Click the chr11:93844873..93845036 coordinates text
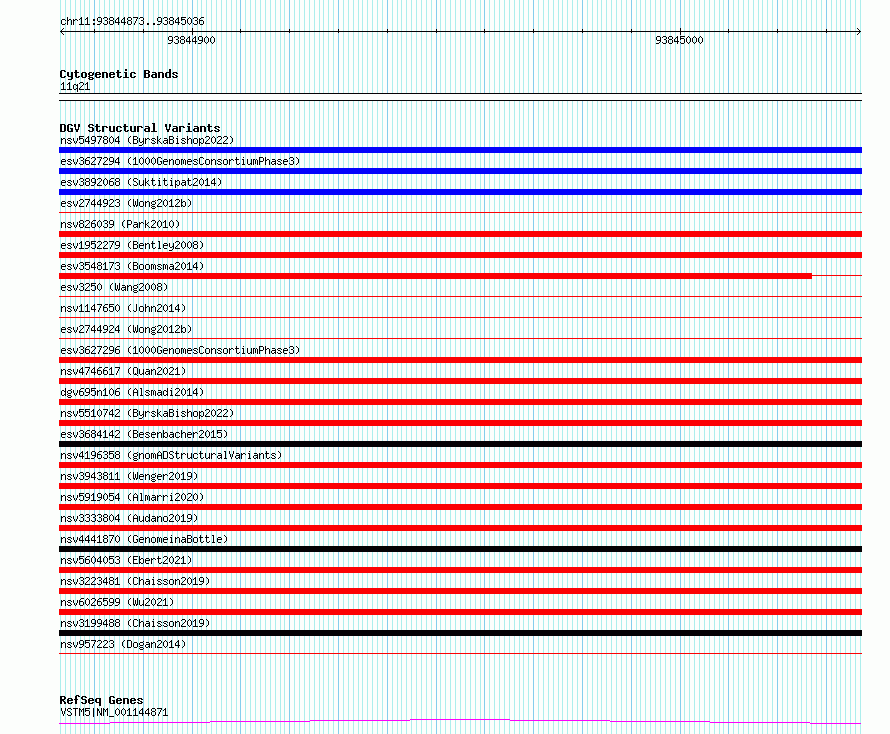Image resolution: width=890 pixels, height=734 pixels. (x=132, y=21)
